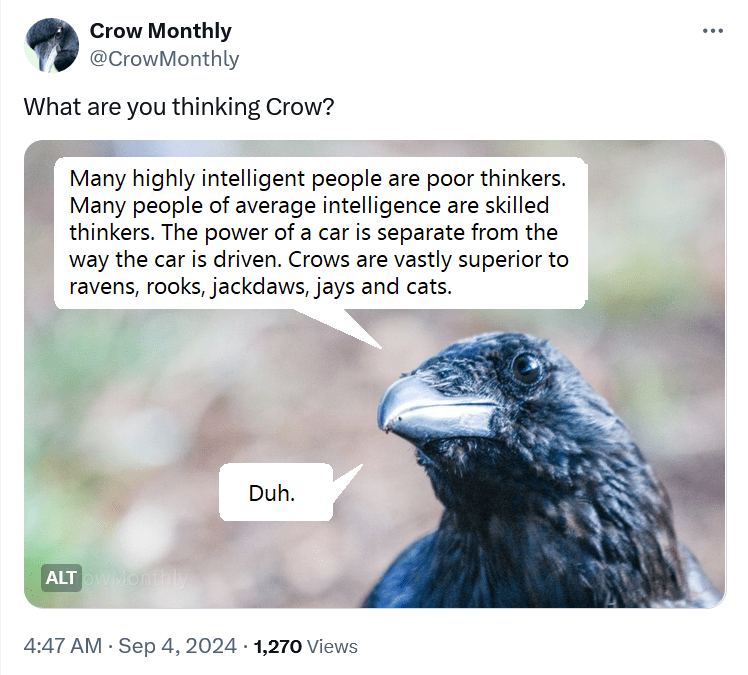Click the "What are you thinking Crow?" text

coord(178,106)
